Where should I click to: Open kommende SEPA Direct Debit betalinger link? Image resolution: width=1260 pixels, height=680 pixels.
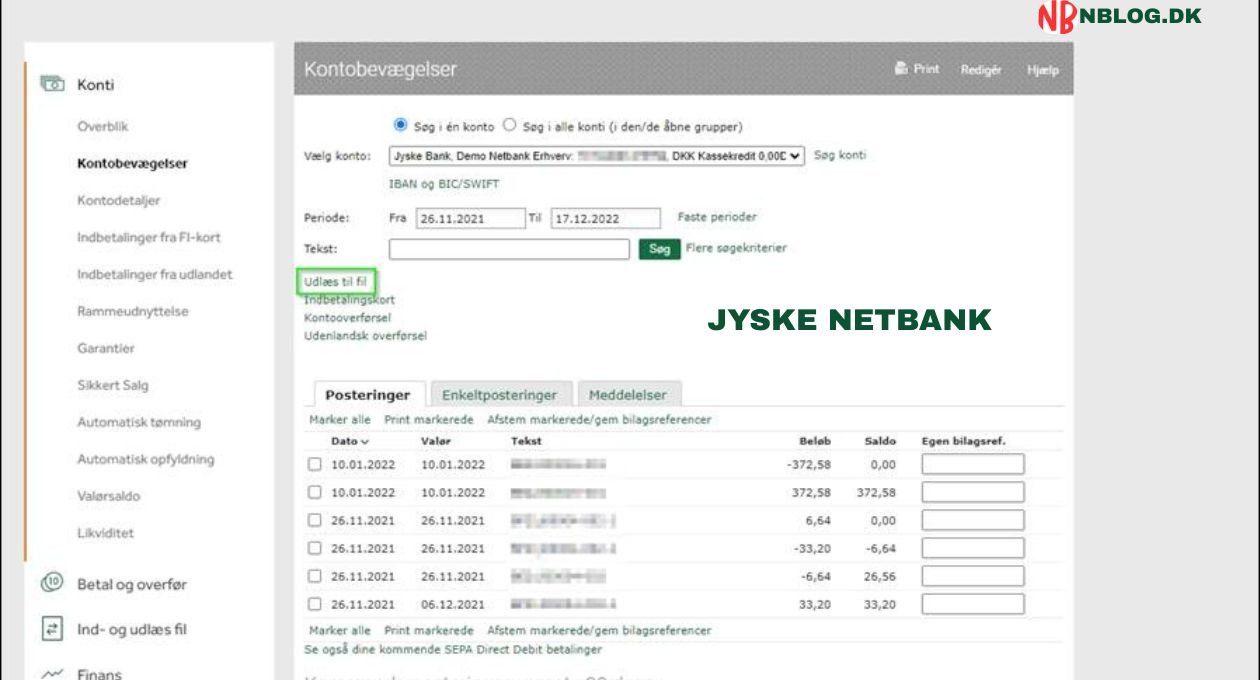pos(453,650)
